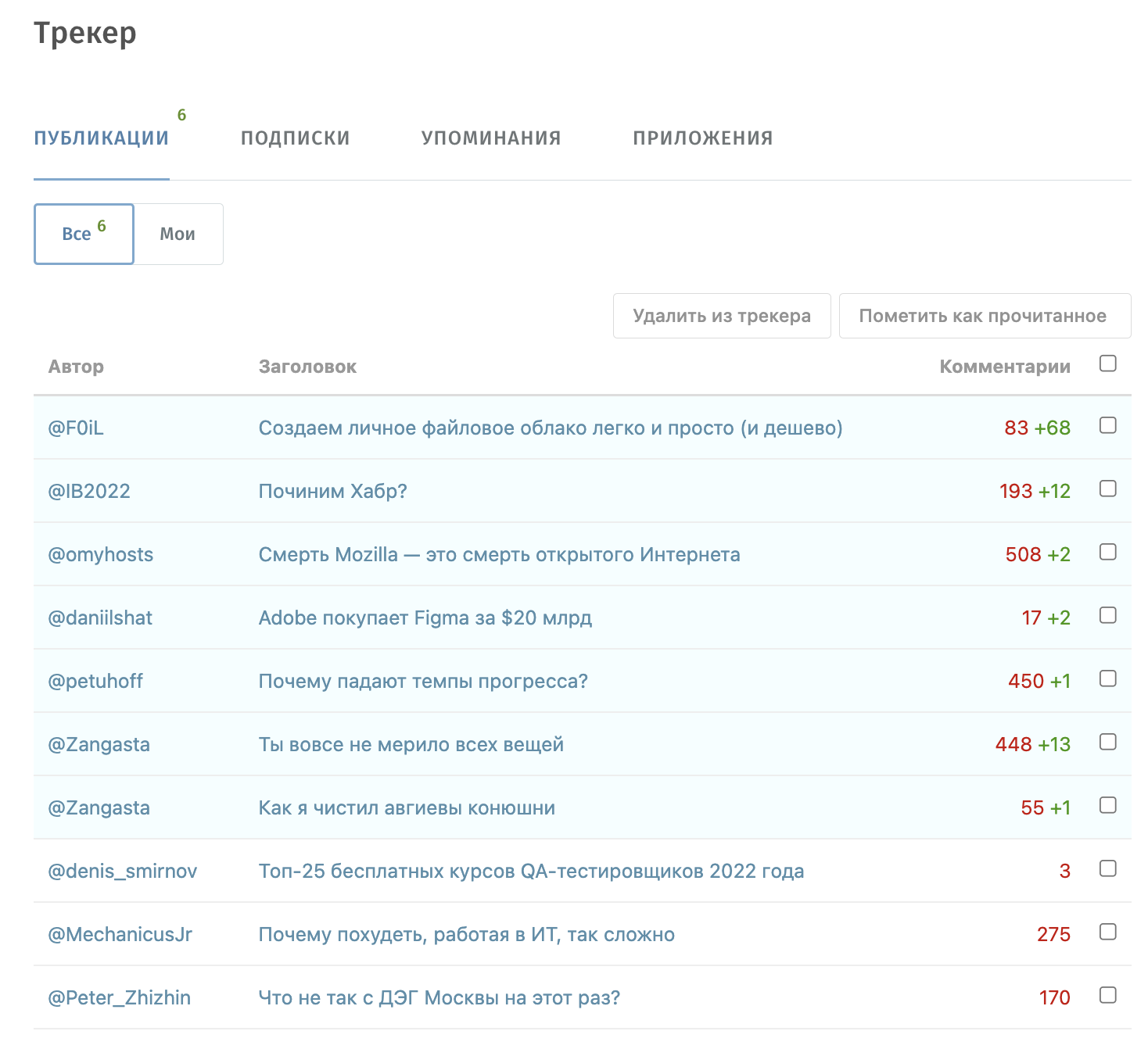
Task: Click the Автор column header
Action: 76,367
